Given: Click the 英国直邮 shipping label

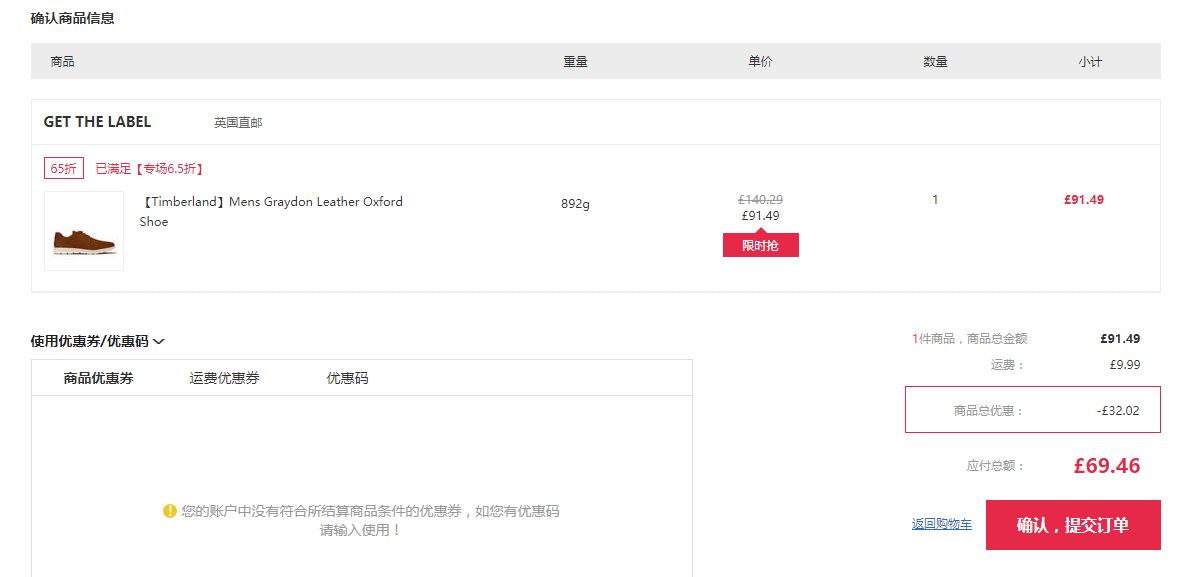Looking at the screenshot, I should click(x=238, y=122).
